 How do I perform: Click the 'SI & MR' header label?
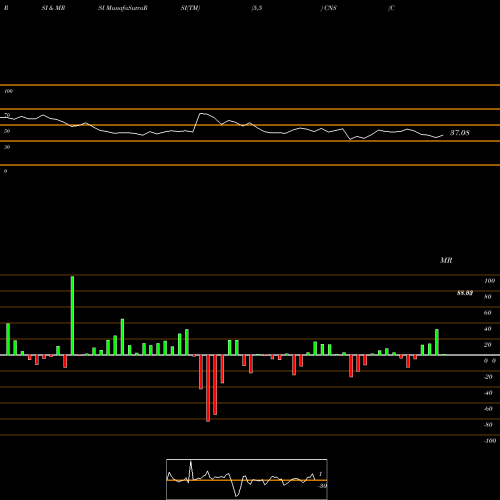(x=53, y=8)
